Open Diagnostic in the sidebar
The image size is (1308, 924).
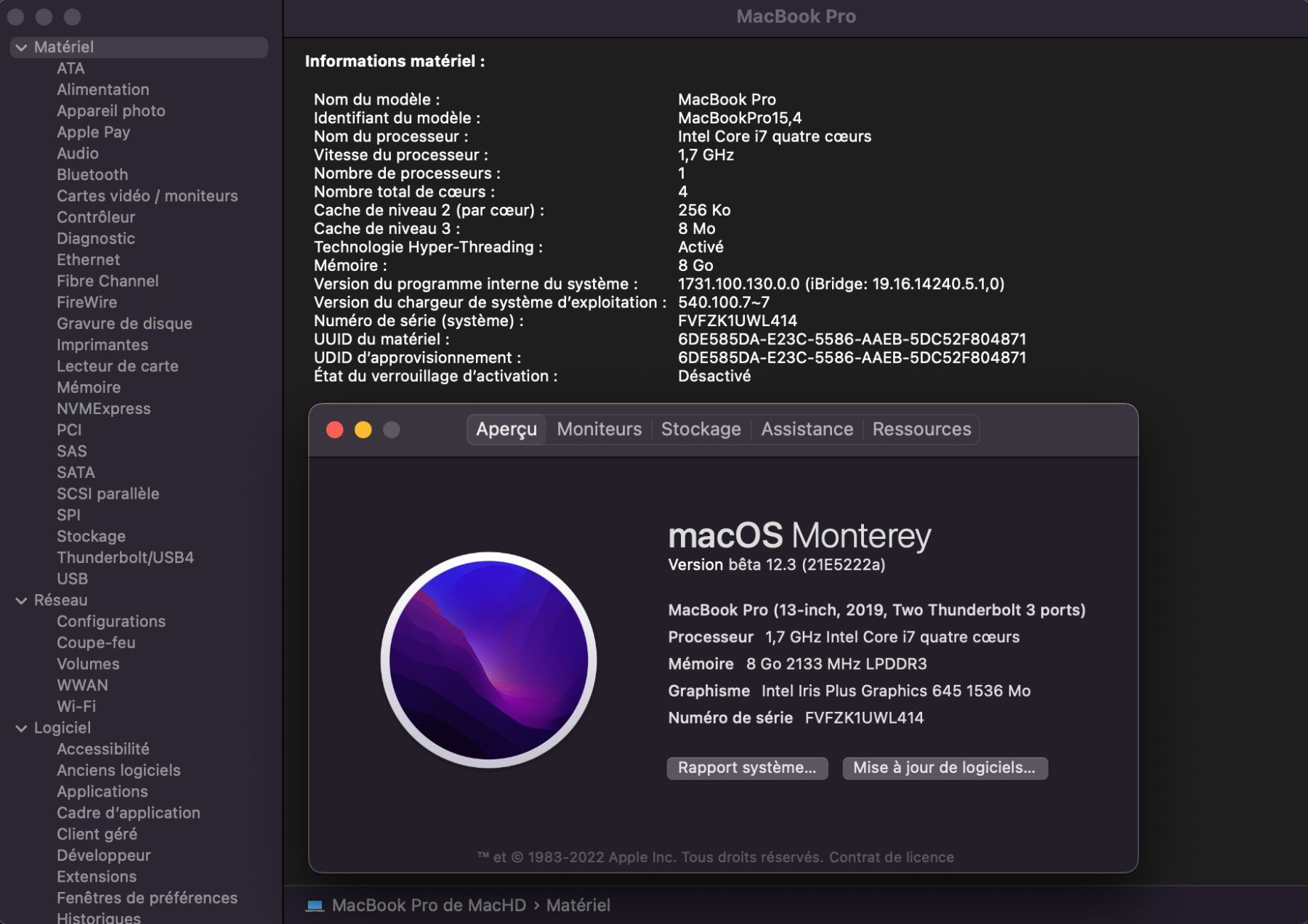coord(96,238)
